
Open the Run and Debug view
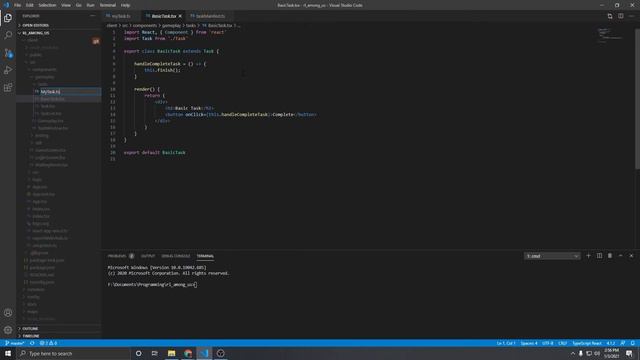(x=8, y=70)
